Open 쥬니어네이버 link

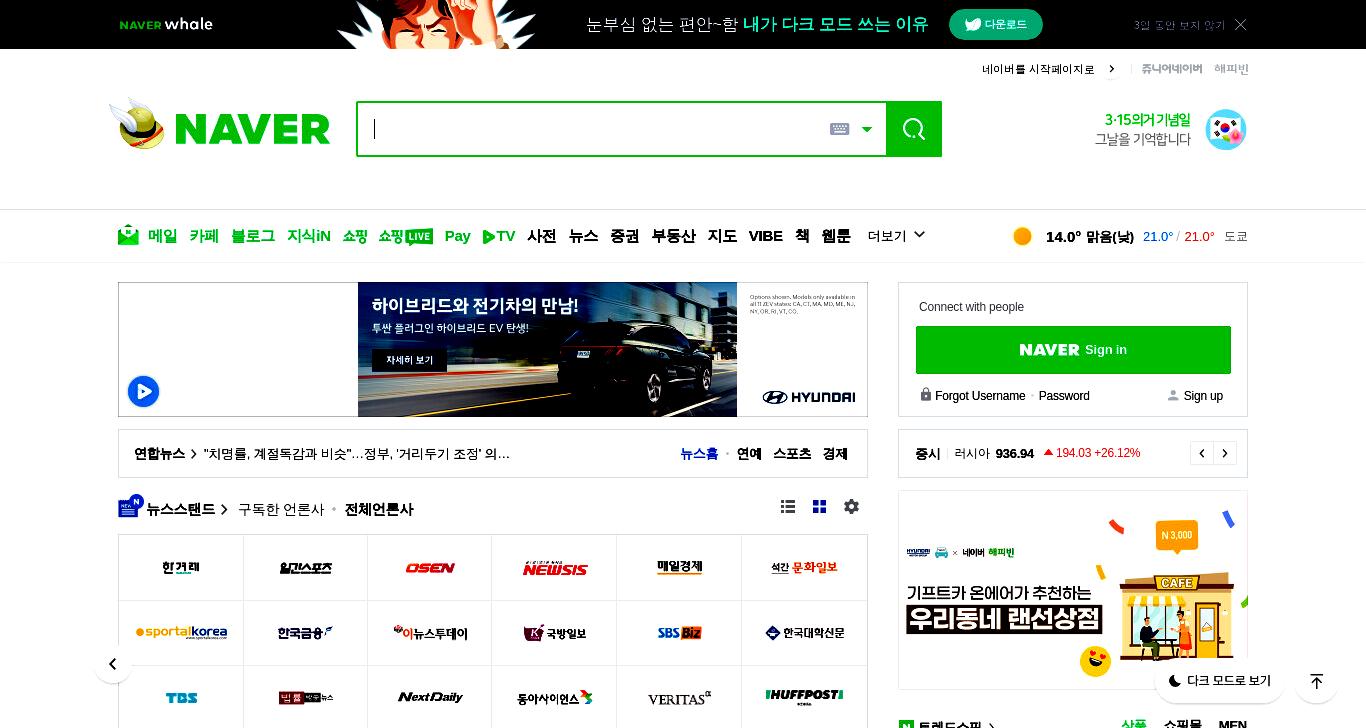click(1172, 69)
